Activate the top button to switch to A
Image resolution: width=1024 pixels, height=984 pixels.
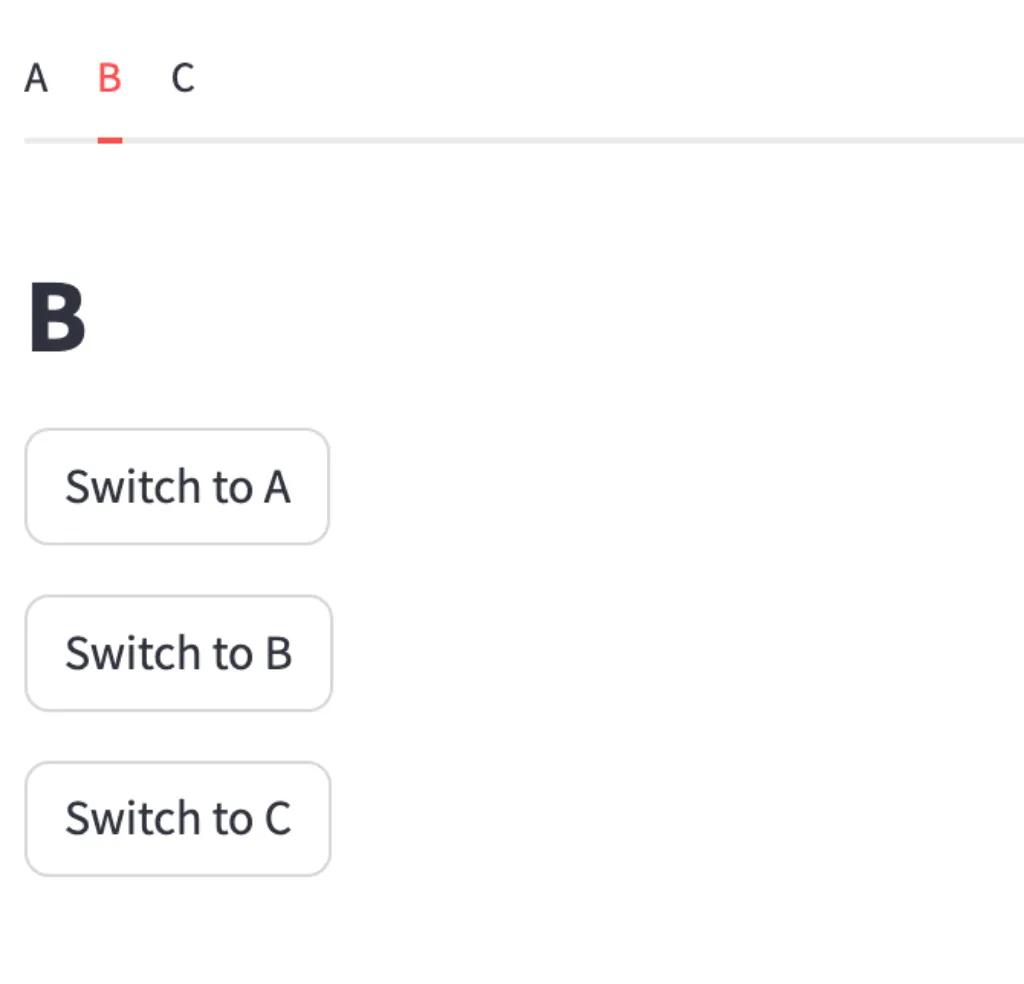(177, 487)
